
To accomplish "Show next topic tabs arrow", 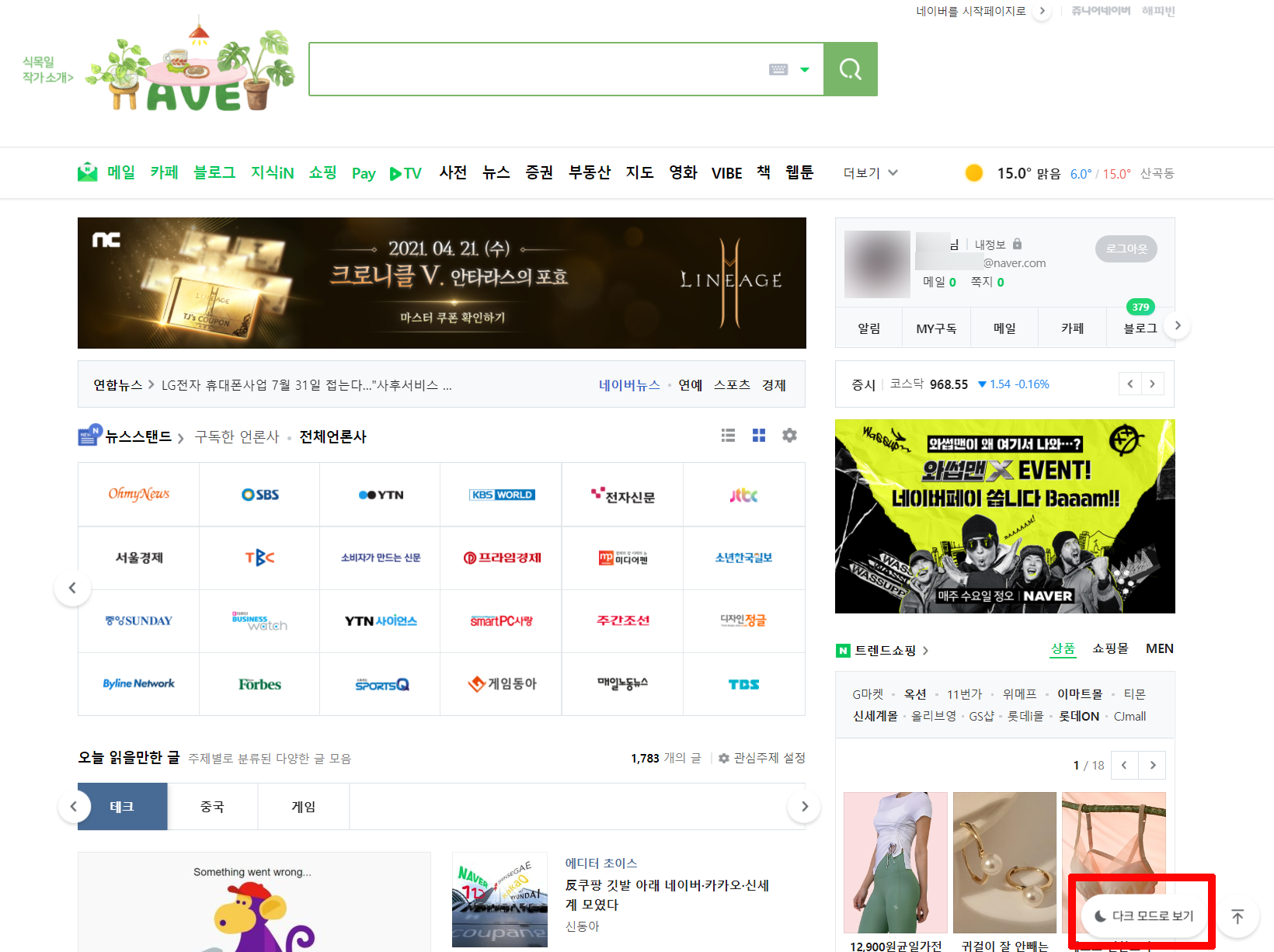I will (805, 807).
